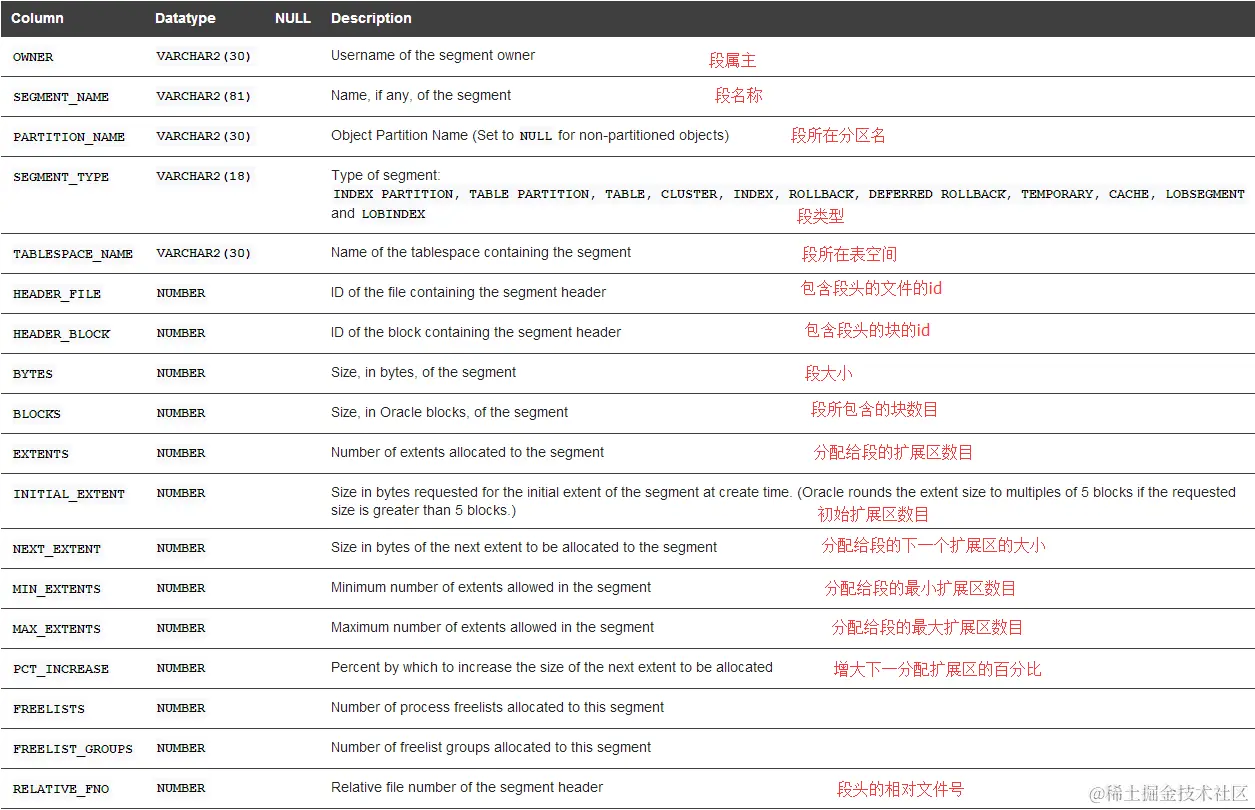
Task: Click "Maximum number of extents allowed" description
Action: coord(493,628)
